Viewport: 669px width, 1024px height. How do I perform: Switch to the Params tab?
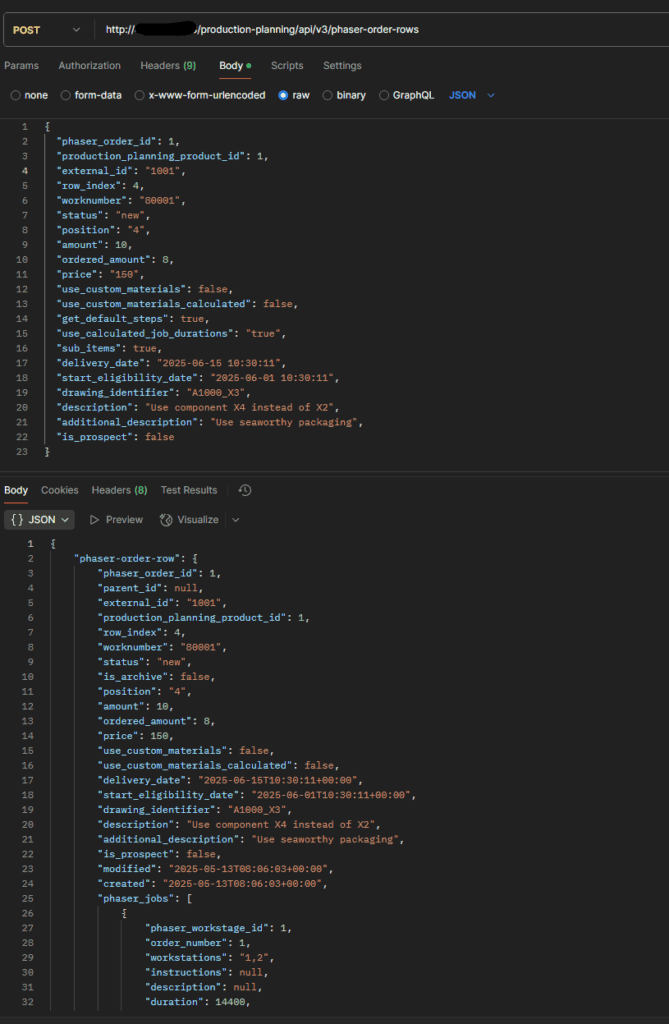22,66
